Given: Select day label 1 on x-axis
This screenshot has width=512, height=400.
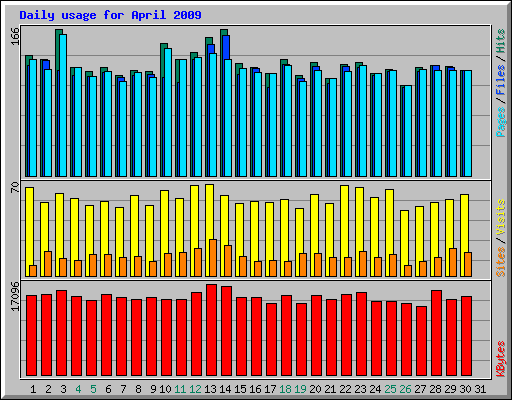Looking at the screenshot, I should 33,389.
